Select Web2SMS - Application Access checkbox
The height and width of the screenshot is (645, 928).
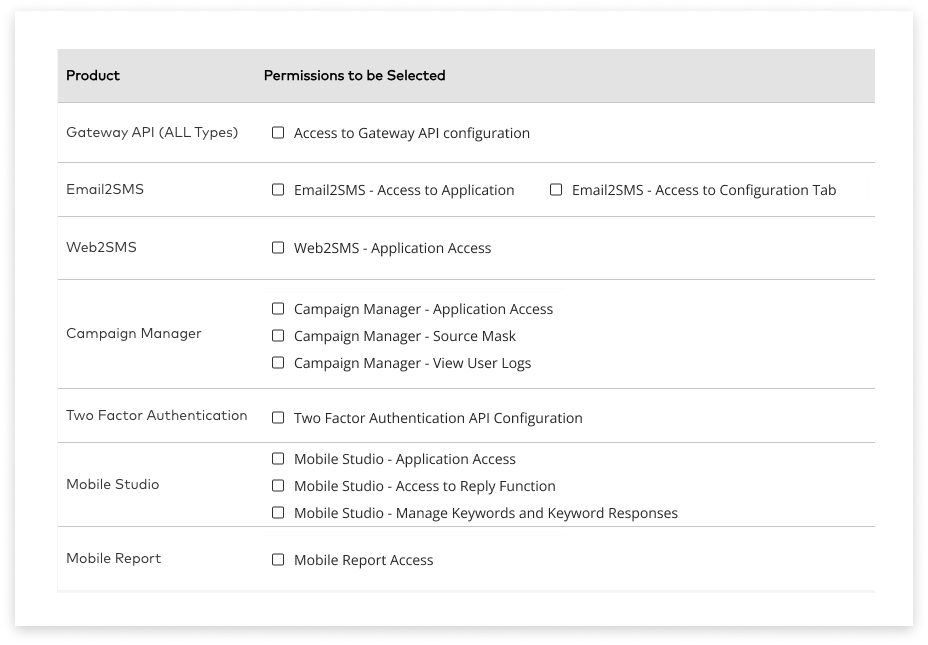pyautogui.click(x=278, y=248)
